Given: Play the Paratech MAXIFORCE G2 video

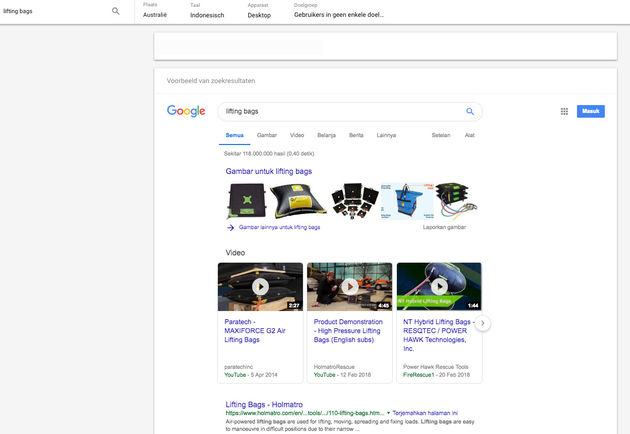Looking at the screenshot, I should pyautogui.click(x=260, y=287).
